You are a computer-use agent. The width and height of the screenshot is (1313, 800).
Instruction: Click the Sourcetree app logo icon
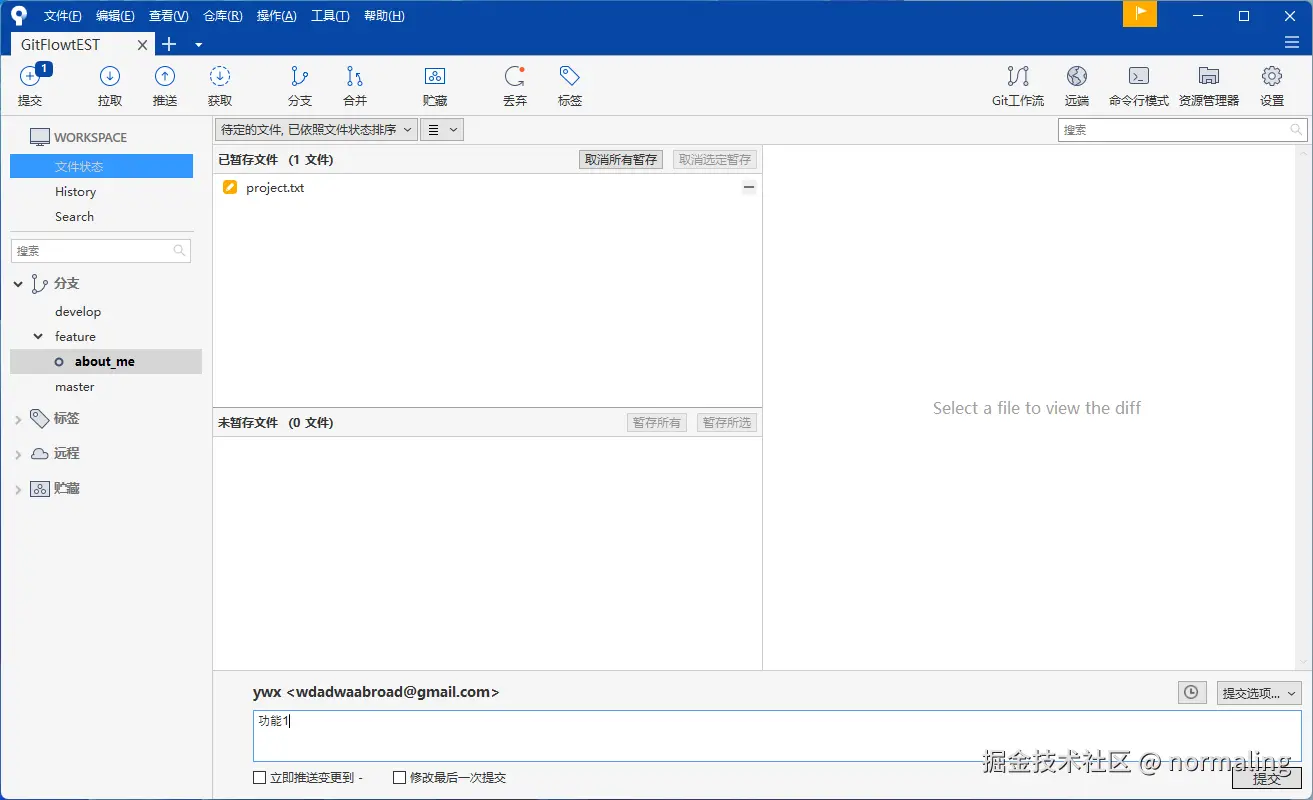pos(19,15)
